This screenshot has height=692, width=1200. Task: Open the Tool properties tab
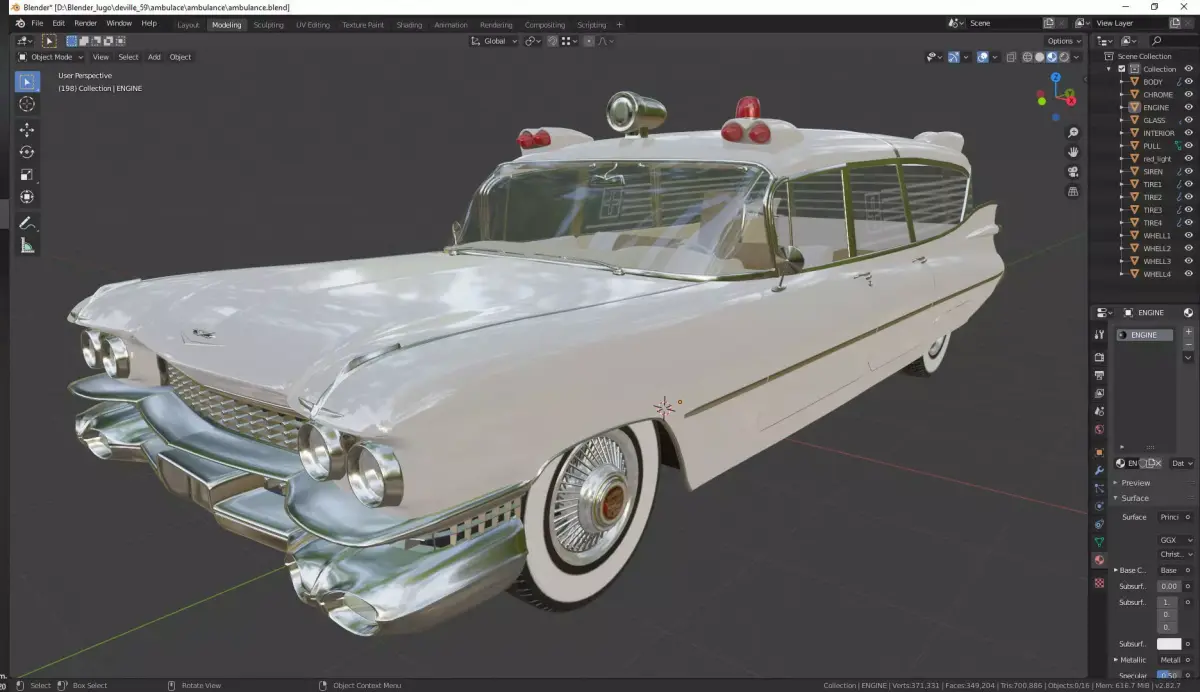pyautogui.click(x=1099, y=334)
